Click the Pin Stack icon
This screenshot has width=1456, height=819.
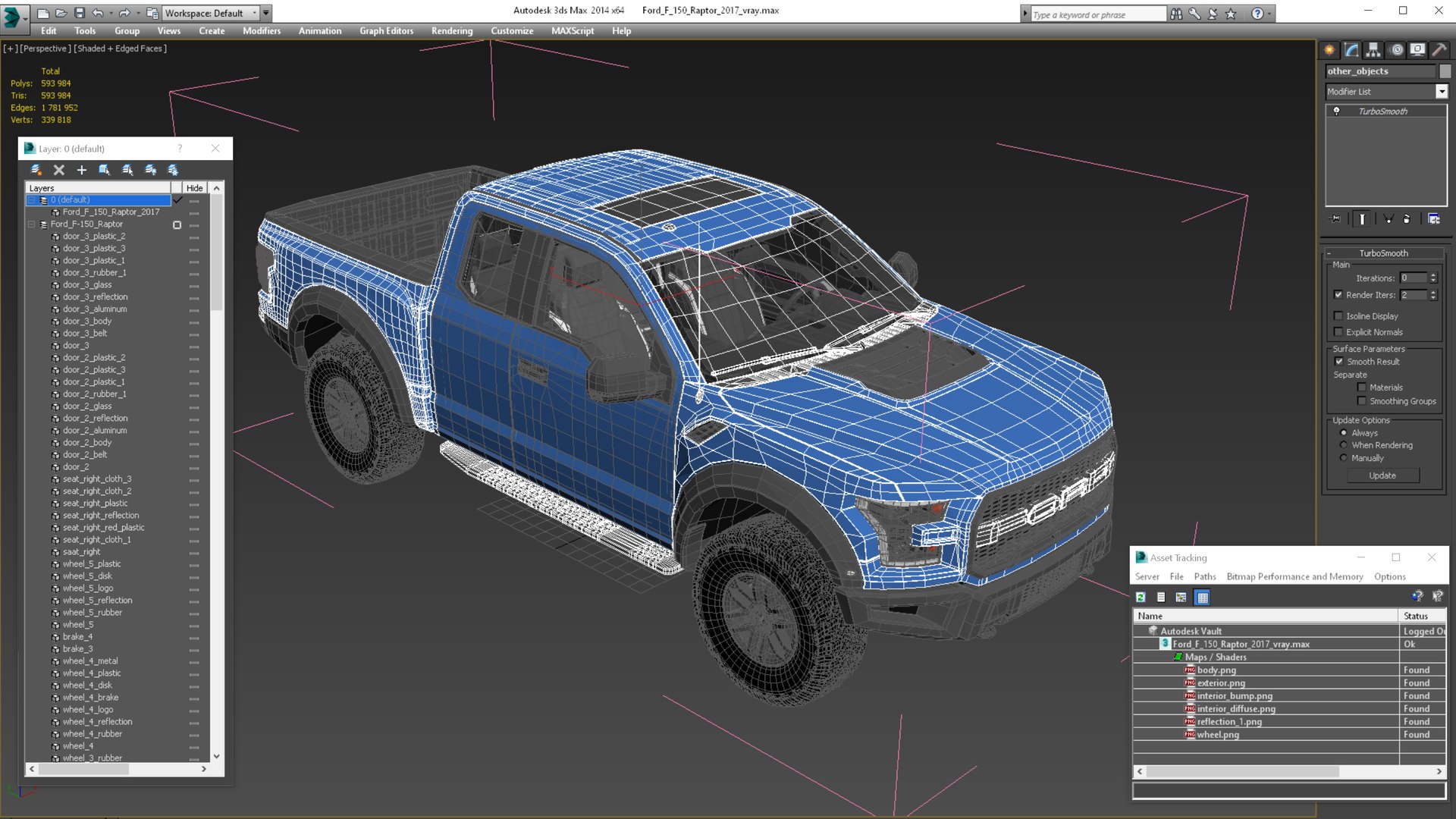coord(1335,218)
